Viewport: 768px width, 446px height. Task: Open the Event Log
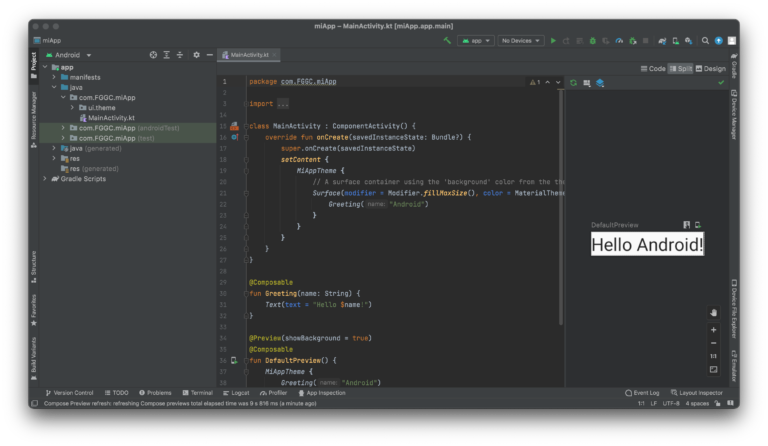[642, 393]
